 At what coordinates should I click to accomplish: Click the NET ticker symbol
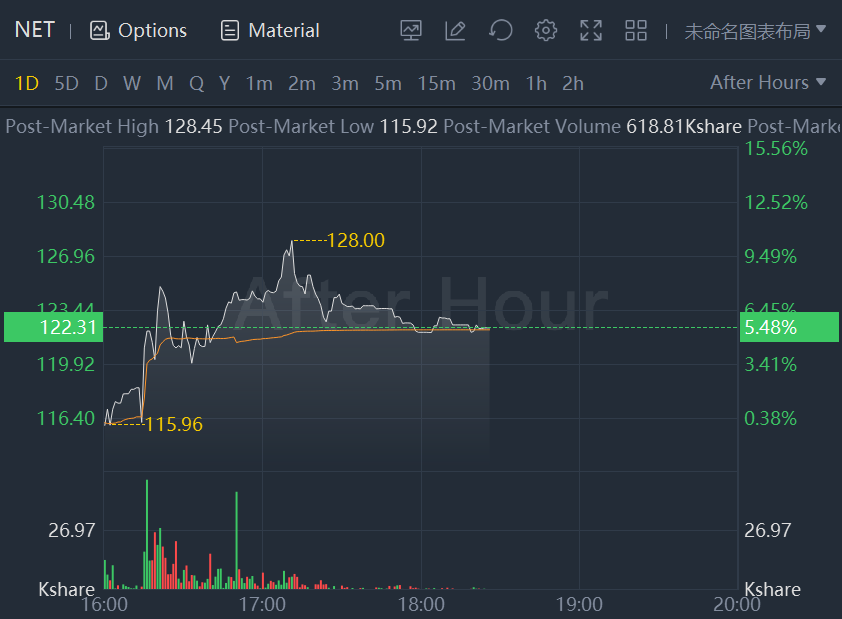pyautogui.click(x=35, y=30)
